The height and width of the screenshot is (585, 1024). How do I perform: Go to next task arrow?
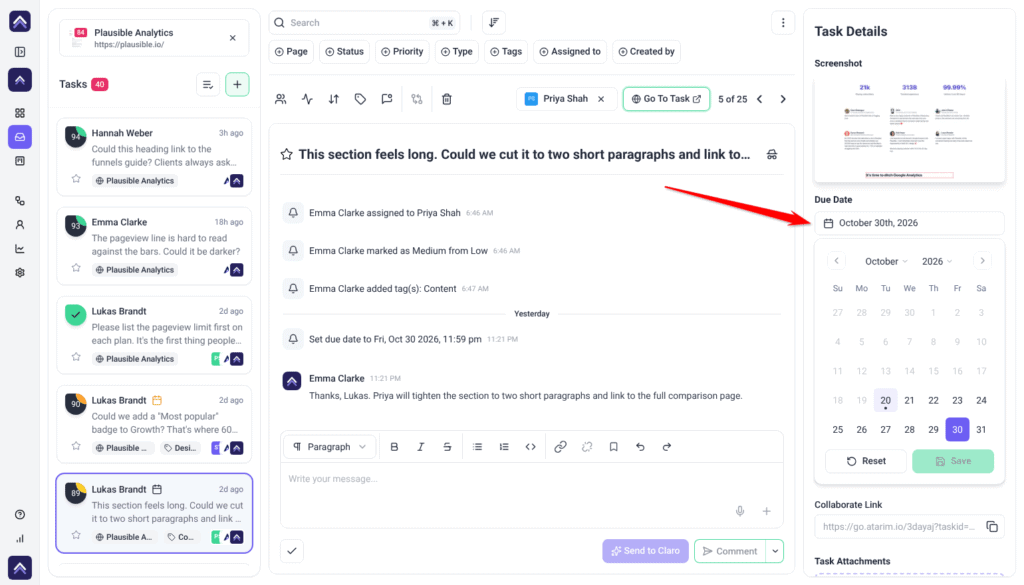[783, 99]
